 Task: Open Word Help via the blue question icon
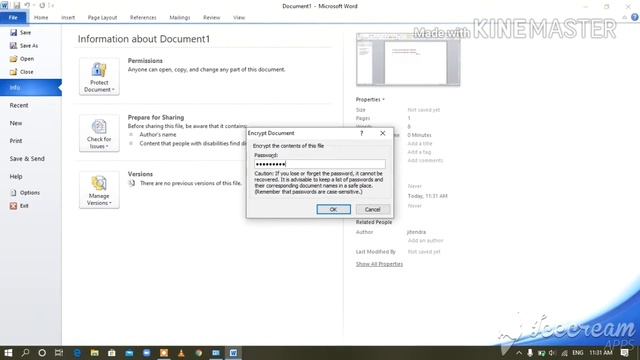tap(634, 17)
